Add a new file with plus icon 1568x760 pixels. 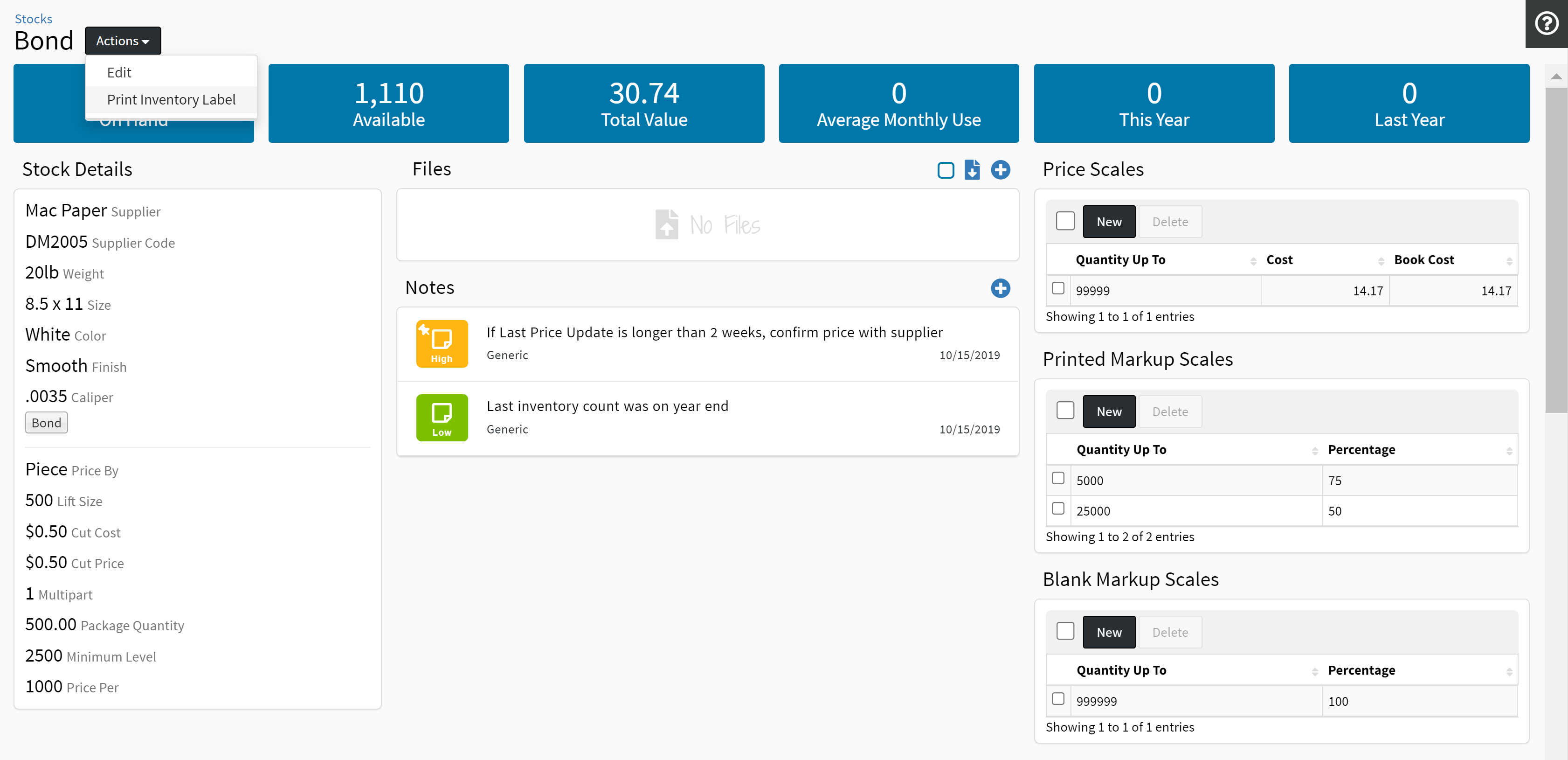pos(1000,170)
